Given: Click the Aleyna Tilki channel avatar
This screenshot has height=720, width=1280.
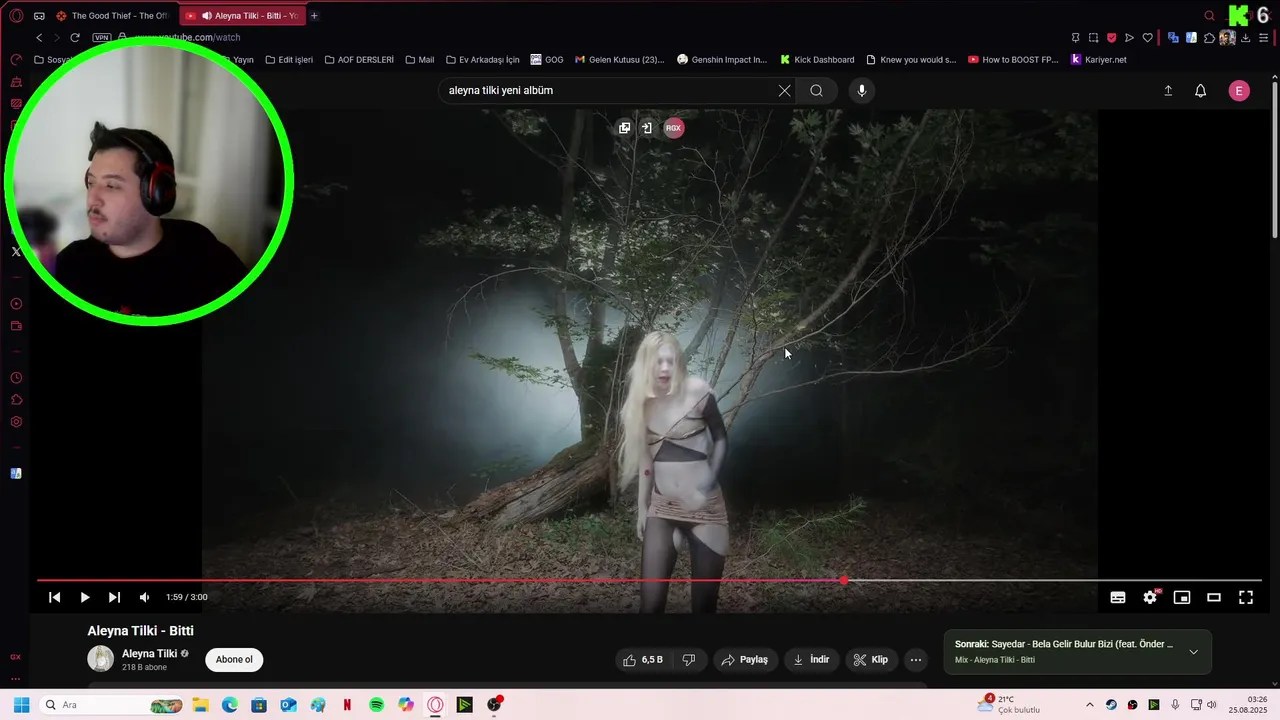Looking at the screenshot, I should [x=101, y=659].
